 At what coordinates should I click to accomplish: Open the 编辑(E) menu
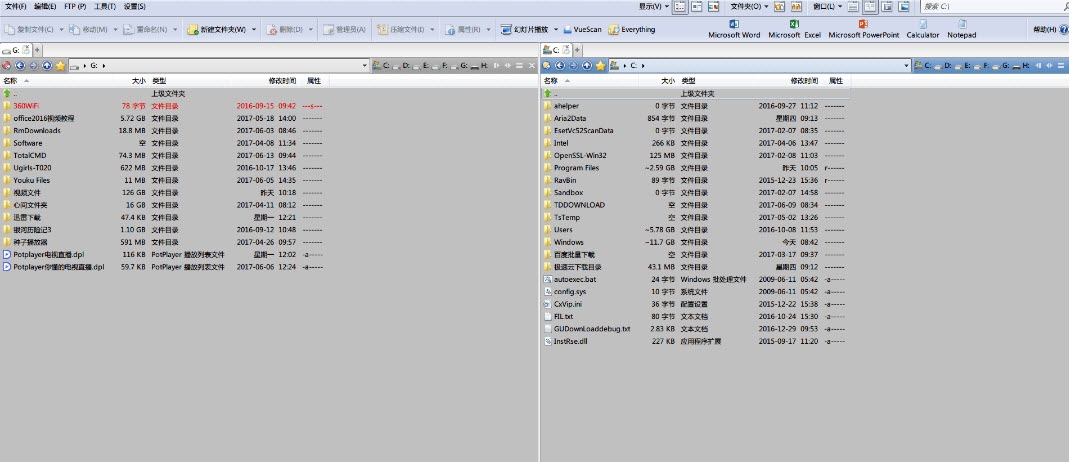click(45, 6)
